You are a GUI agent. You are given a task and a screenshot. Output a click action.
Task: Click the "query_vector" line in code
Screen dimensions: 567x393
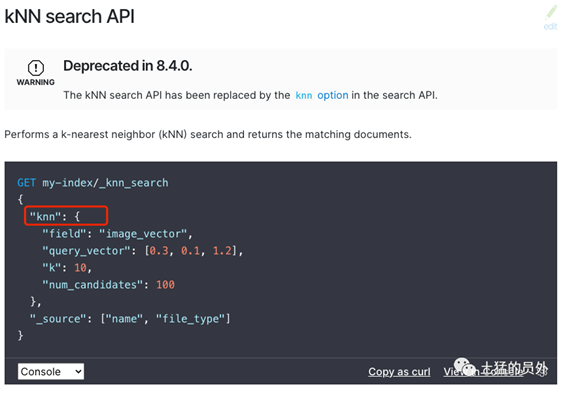click(x=142, y=251)
